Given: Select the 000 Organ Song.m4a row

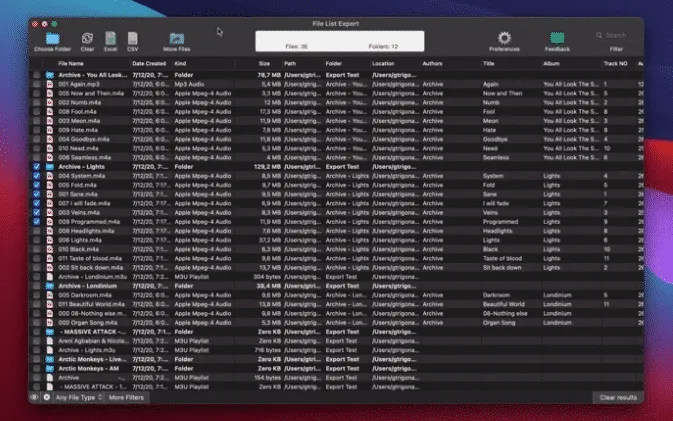Looking at the screenshot, I should coord(336,323).
